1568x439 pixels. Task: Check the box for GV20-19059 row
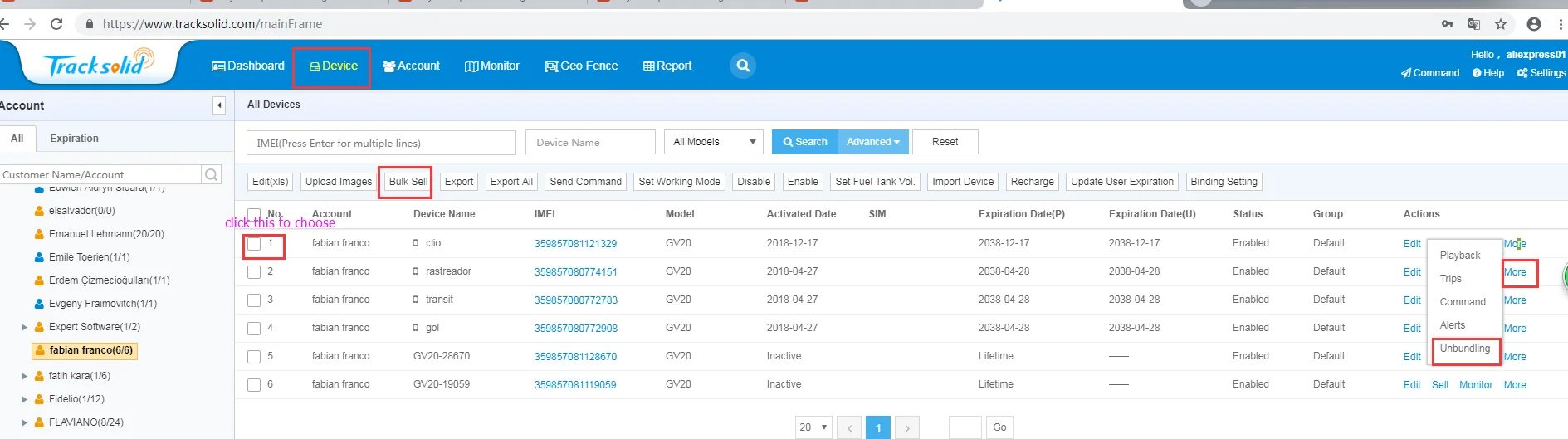coord(254,385)
